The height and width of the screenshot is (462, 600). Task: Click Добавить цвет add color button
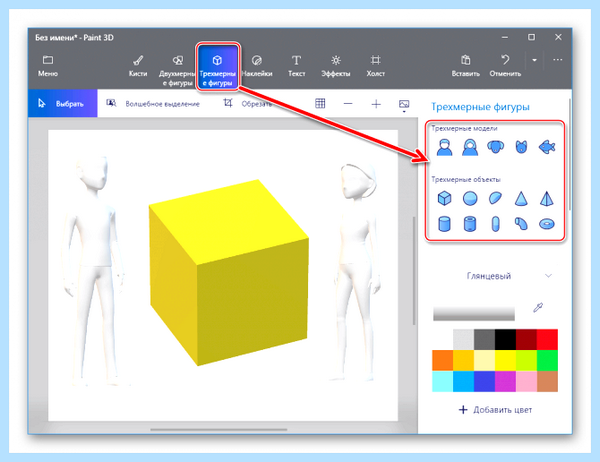click(x=495, y=410)
